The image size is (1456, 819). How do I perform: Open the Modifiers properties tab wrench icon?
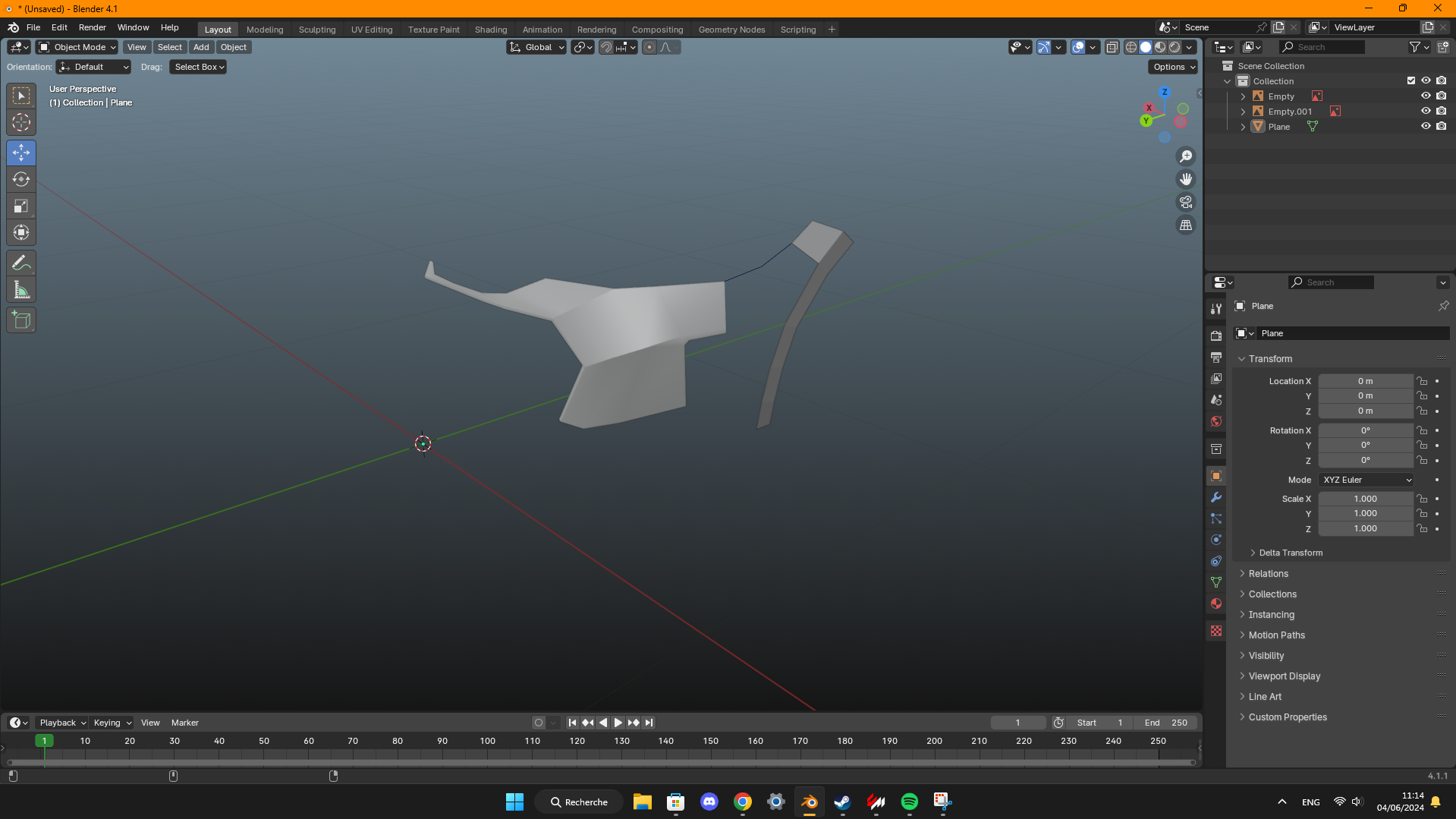[x=1216, y=497]
